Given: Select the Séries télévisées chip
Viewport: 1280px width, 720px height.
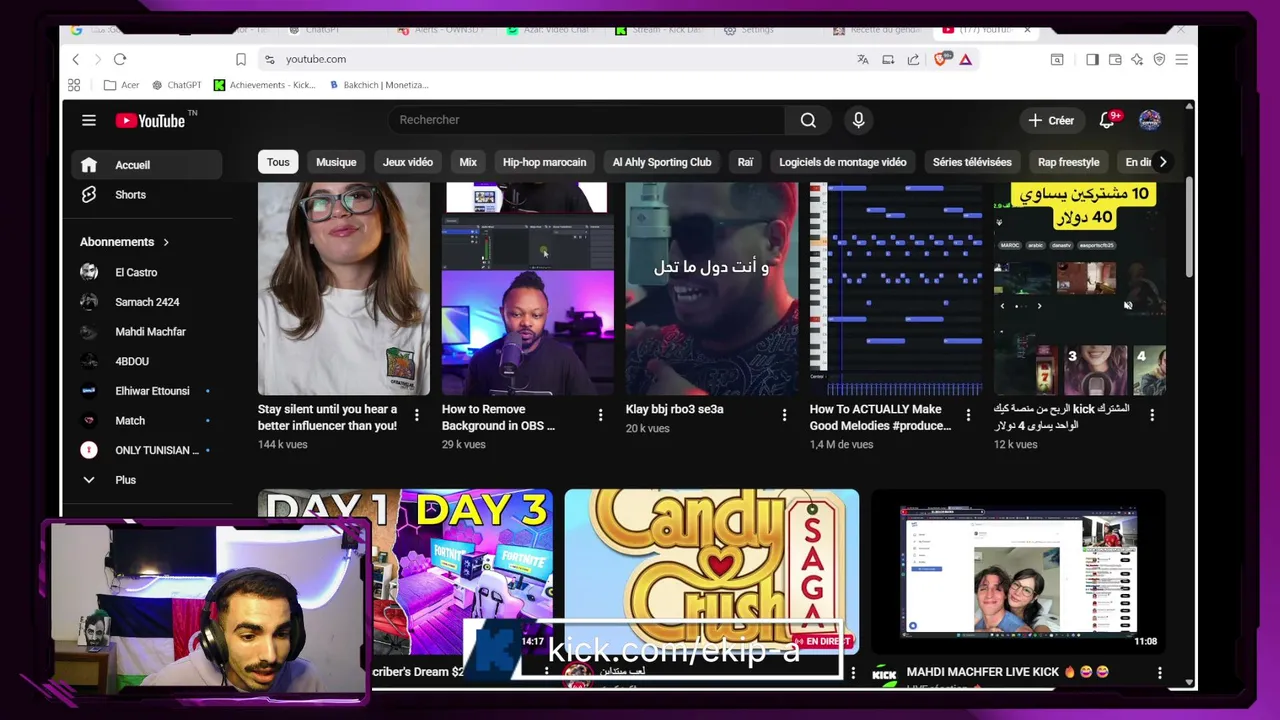Looking at the screenshot, I should click(x=972, y=162).
